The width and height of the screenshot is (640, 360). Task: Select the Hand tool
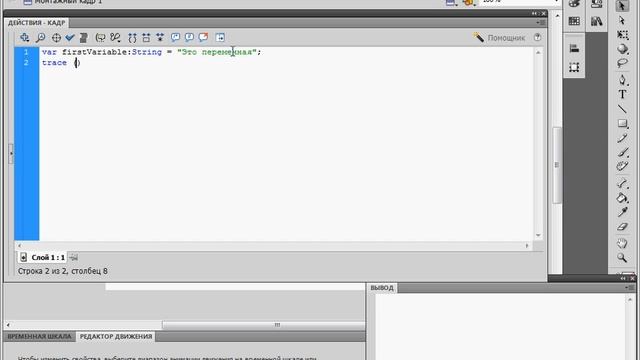(x=622, y=244)
